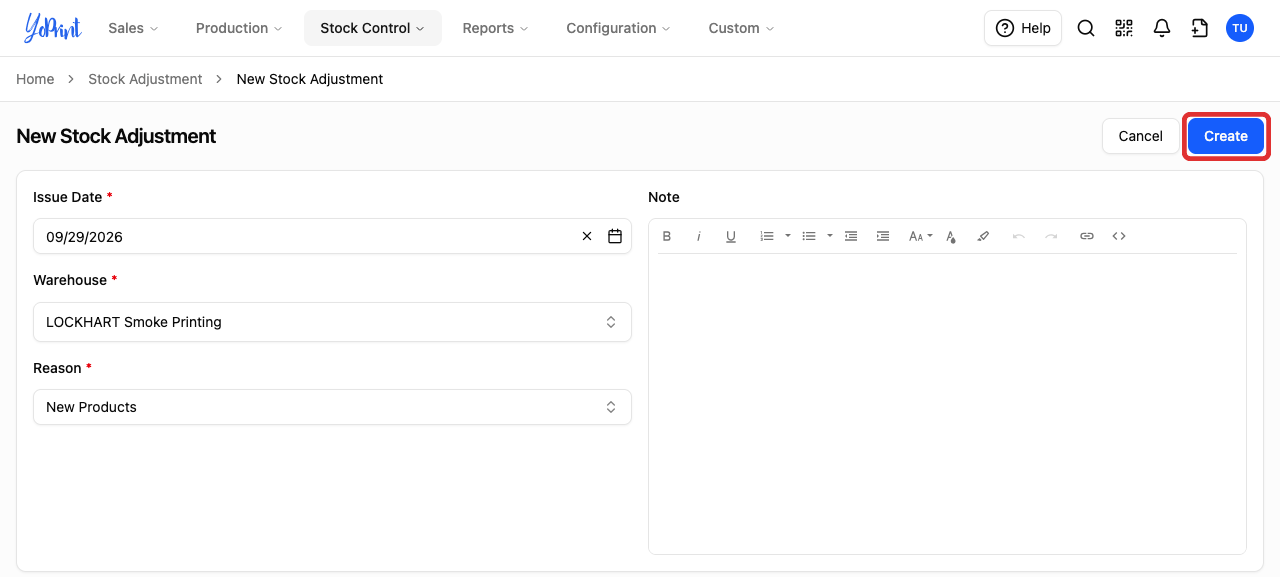Click the Help button
The width and height of the screenshot is (1280, 577).
(x=1023, y=28)
